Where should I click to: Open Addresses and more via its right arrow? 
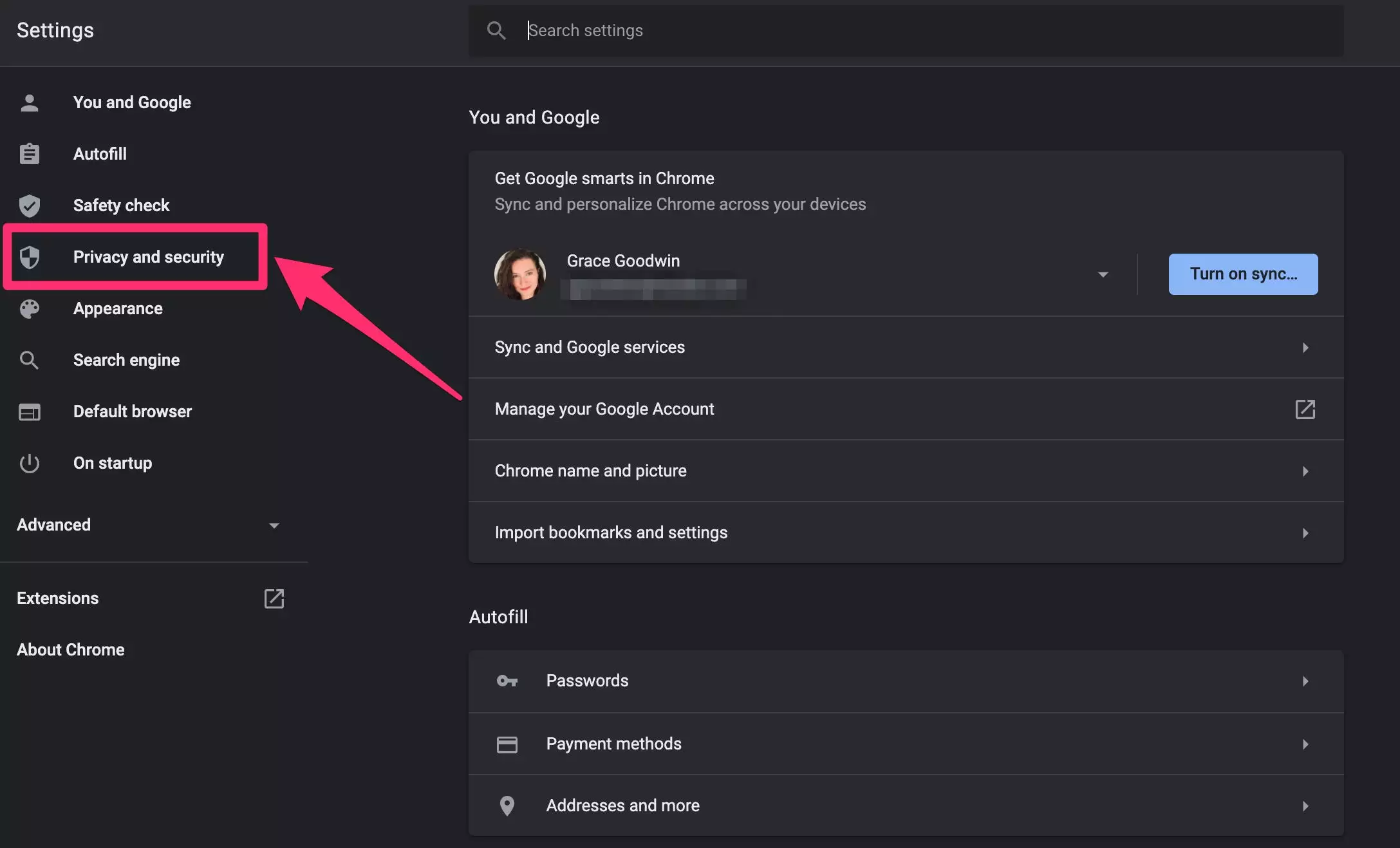tap(1305, 806)
